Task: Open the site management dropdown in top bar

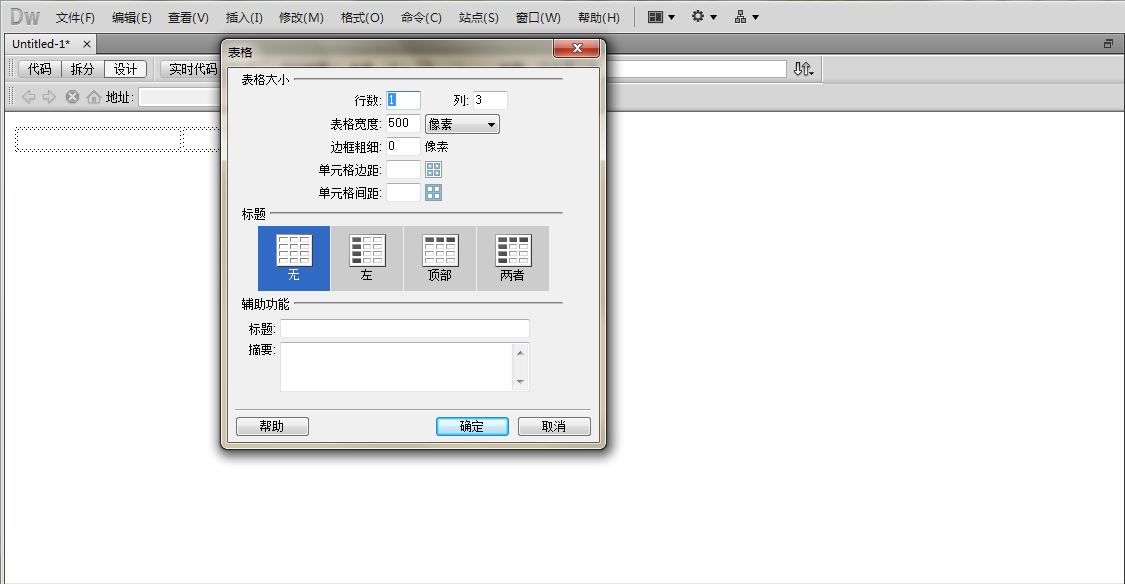Action: [746, 17]
